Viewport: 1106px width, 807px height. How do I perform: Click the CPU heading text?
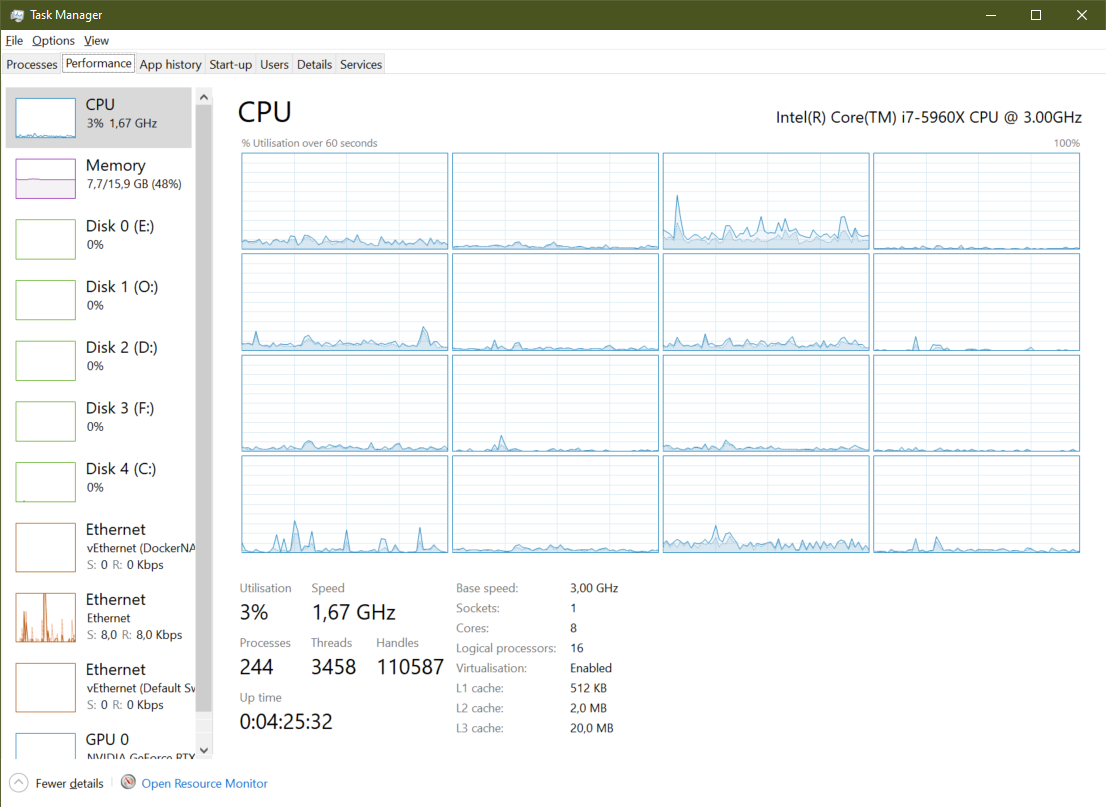265,112
